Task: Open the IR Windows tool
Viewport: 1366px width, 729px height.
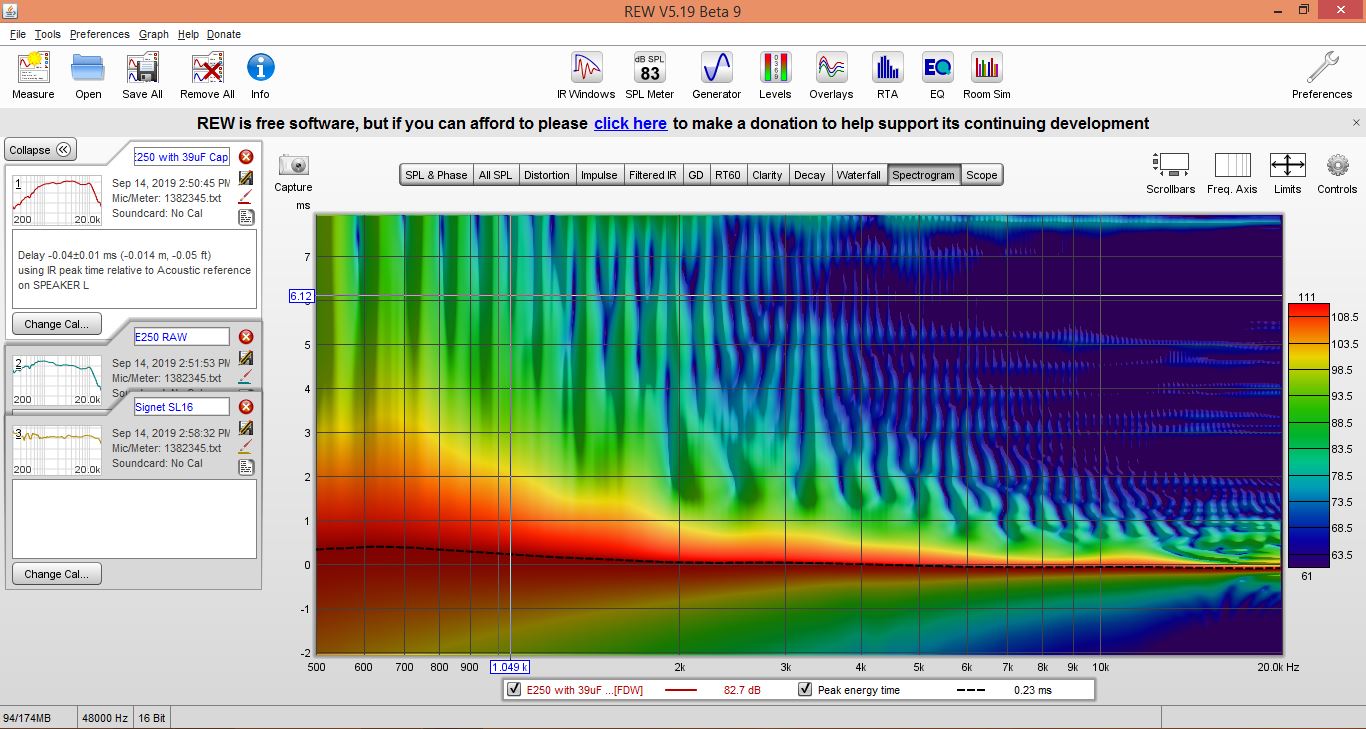Action: click(586, 68)
